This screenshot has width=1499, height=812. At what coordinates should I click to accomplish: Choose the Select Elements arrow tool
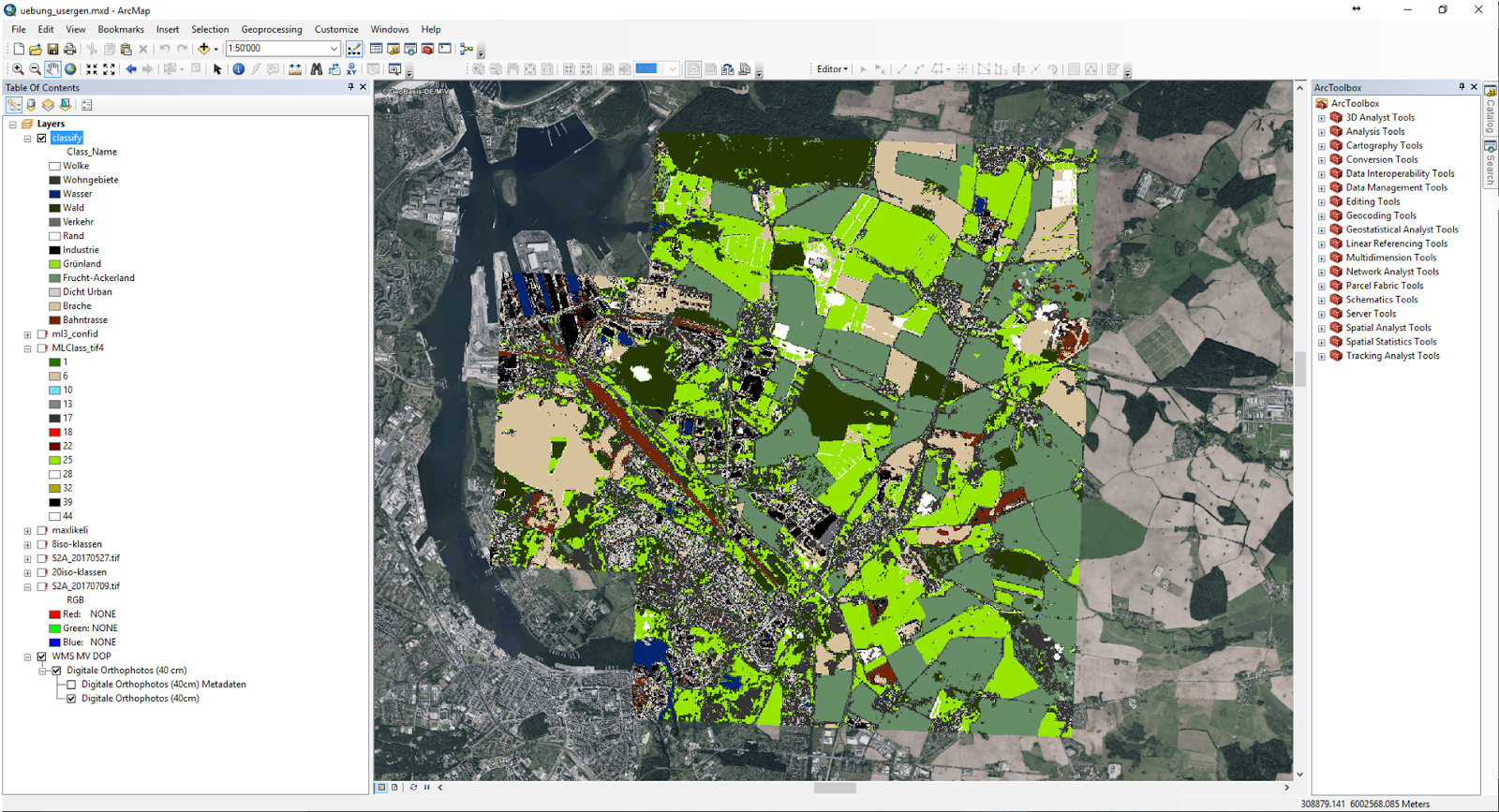217,69
